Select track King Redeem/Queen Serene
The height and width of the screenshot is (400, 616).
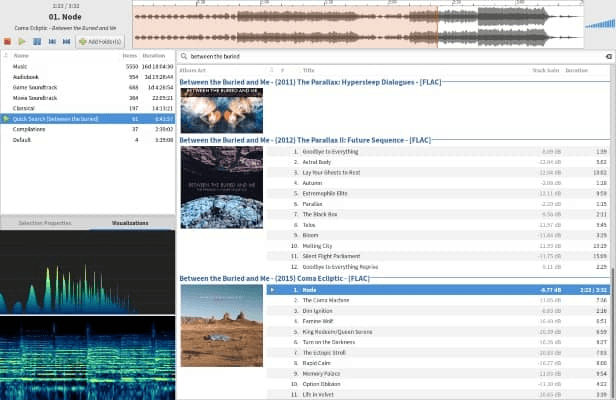coord(438,332)
